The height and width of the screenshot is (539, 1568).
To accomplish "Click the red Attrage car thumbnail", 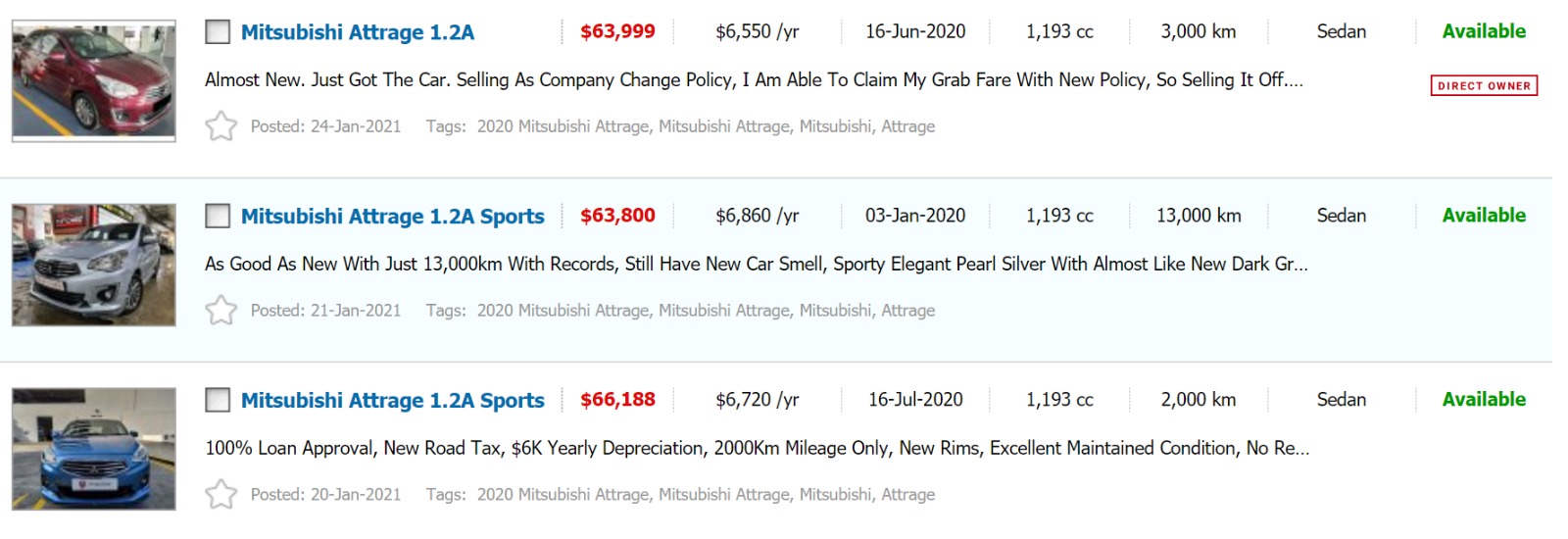I will 94,81.
